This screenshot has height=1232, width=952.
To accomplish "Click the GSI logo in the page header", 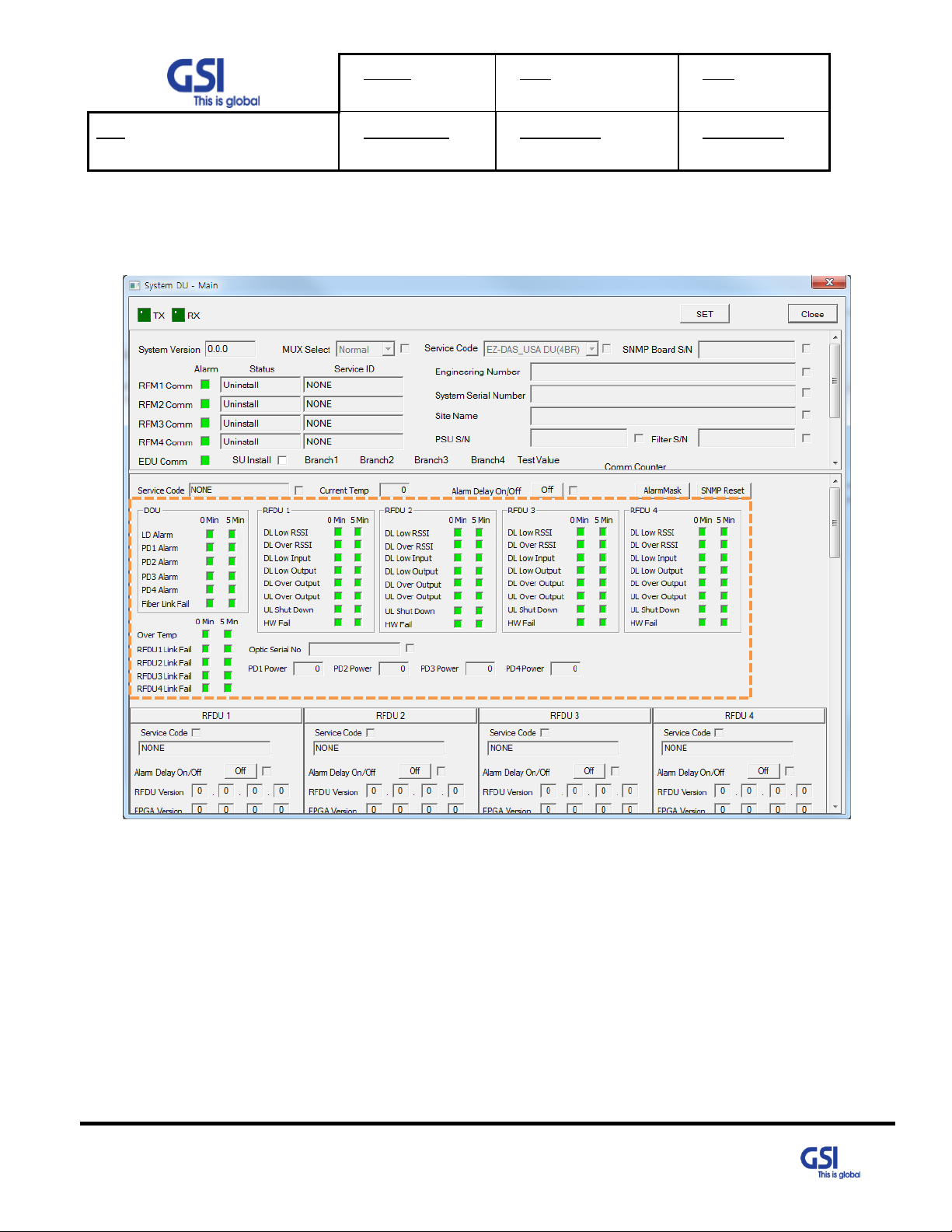I will pyautogui.click(x=212, y=83).
